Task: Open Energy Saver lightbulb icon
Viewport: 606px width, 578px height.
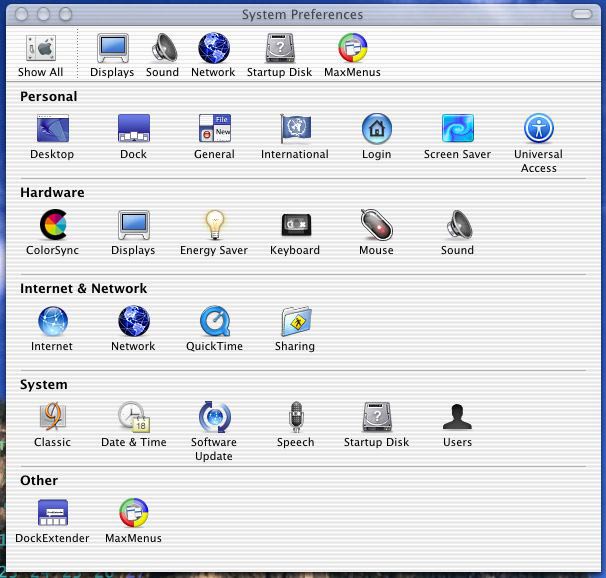Action: (215, 224)
